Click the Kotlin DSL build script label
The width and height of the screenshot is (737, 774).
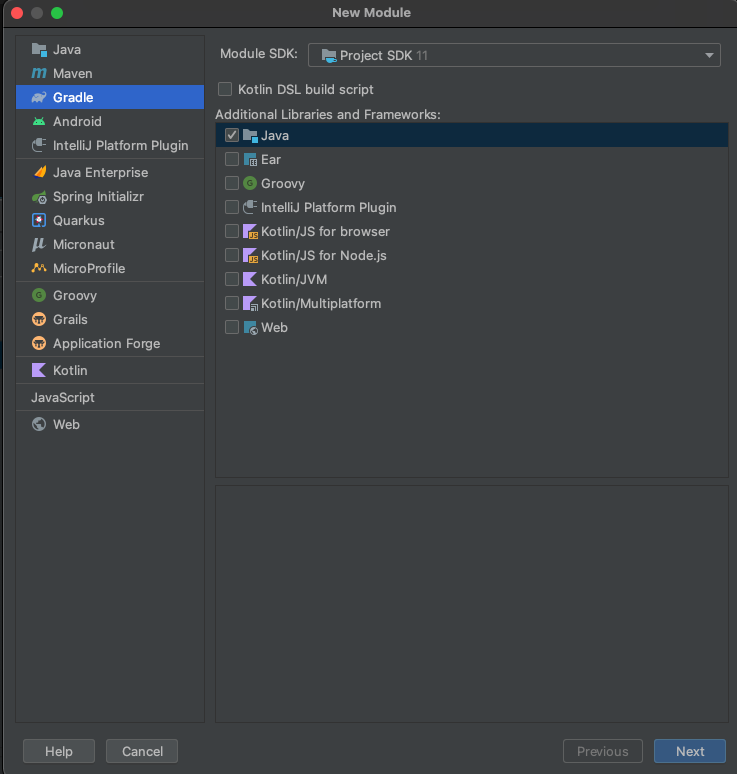306,89
